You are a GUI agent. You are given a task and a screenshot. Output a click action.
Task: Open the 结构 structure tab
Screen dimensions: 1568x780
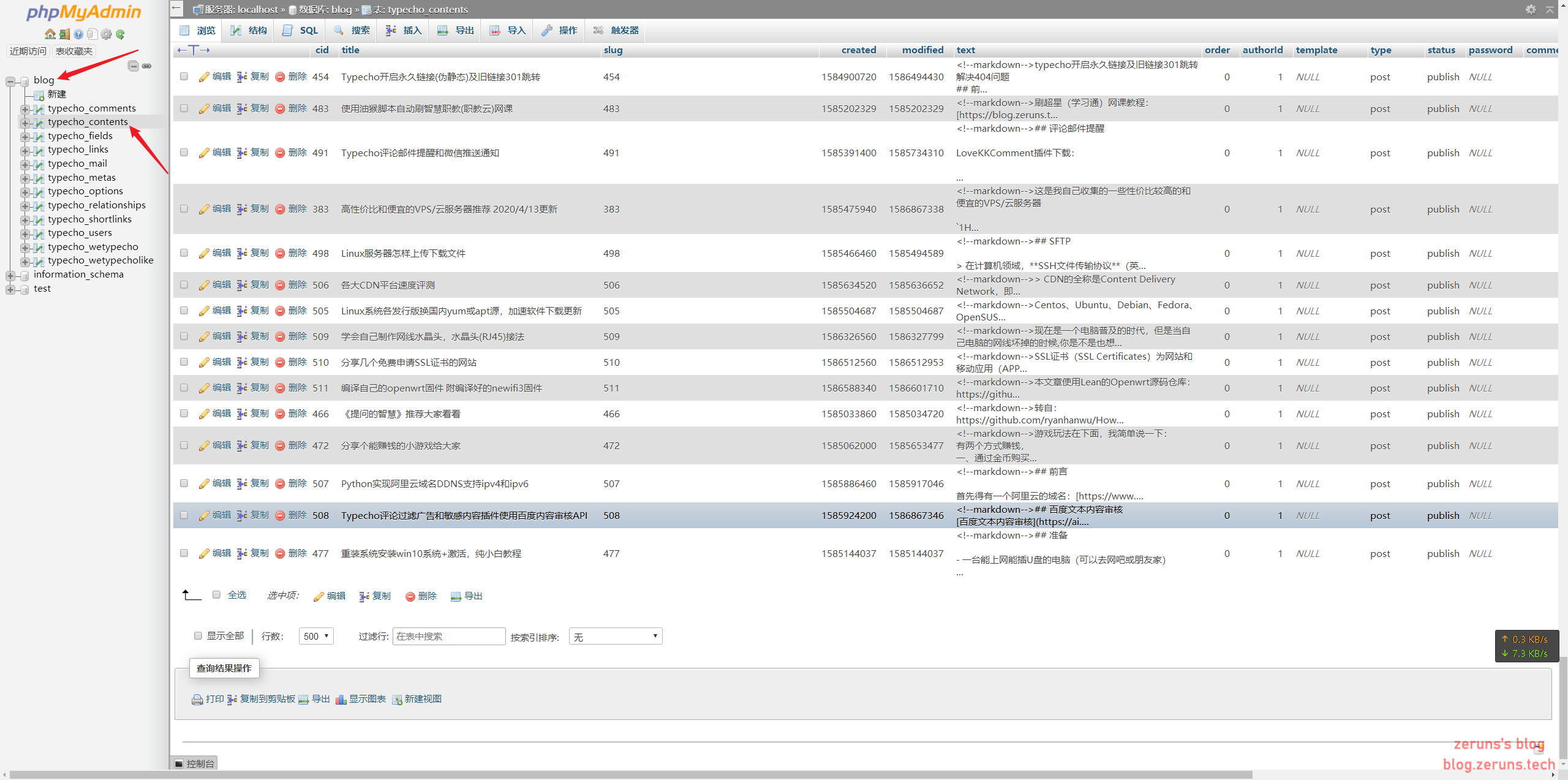pos(248,31)
